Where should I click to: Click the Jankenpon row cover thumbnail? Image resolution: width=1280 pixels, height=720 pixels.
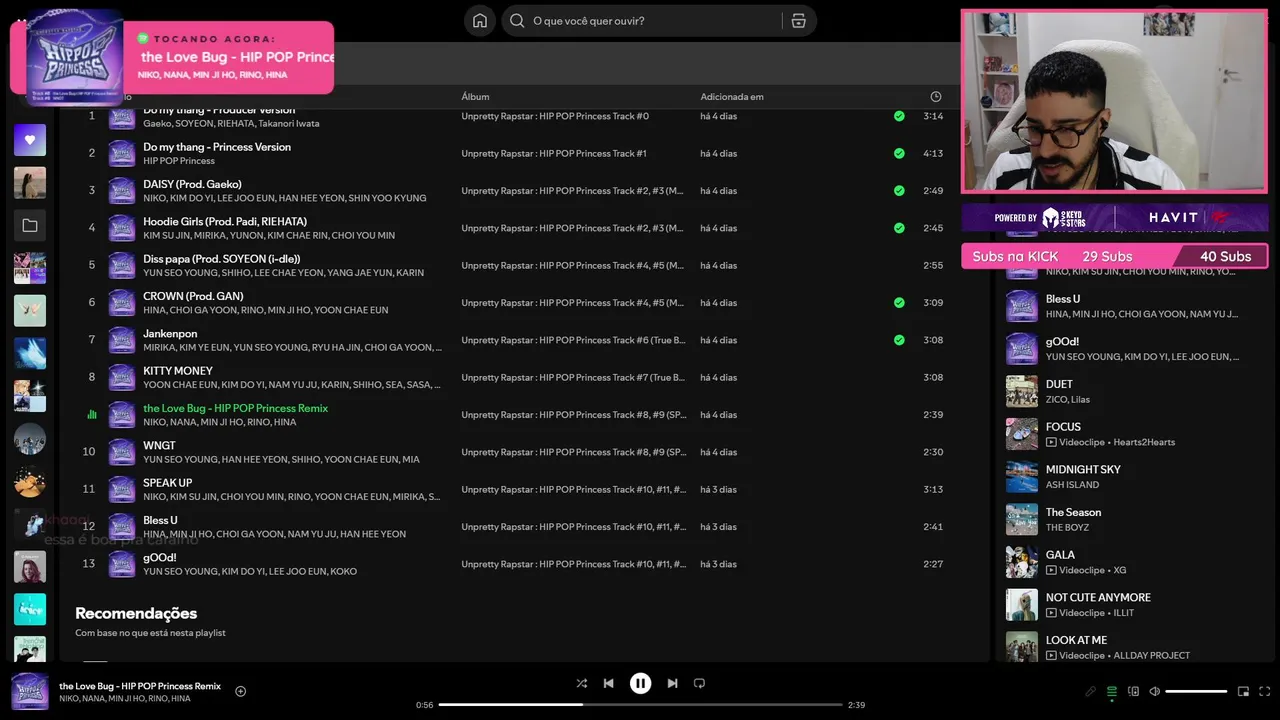[x=122, y=340]
